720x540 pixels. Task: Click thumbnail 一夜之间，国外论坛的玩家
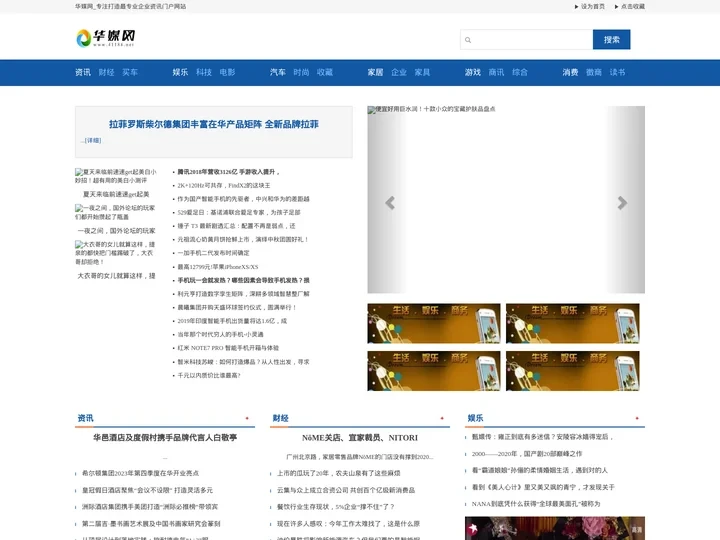point(116,213)
